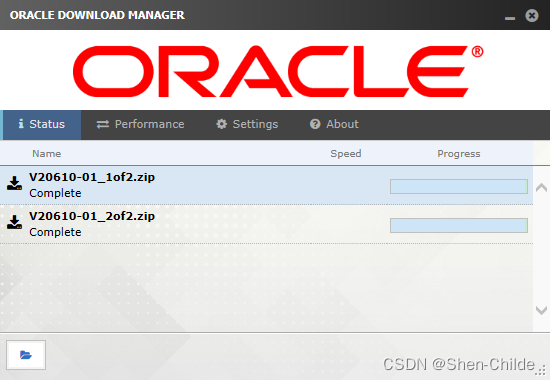550x380 pixels.
Task: Open the download folder icon button
Action: click(x=26, y=355)
